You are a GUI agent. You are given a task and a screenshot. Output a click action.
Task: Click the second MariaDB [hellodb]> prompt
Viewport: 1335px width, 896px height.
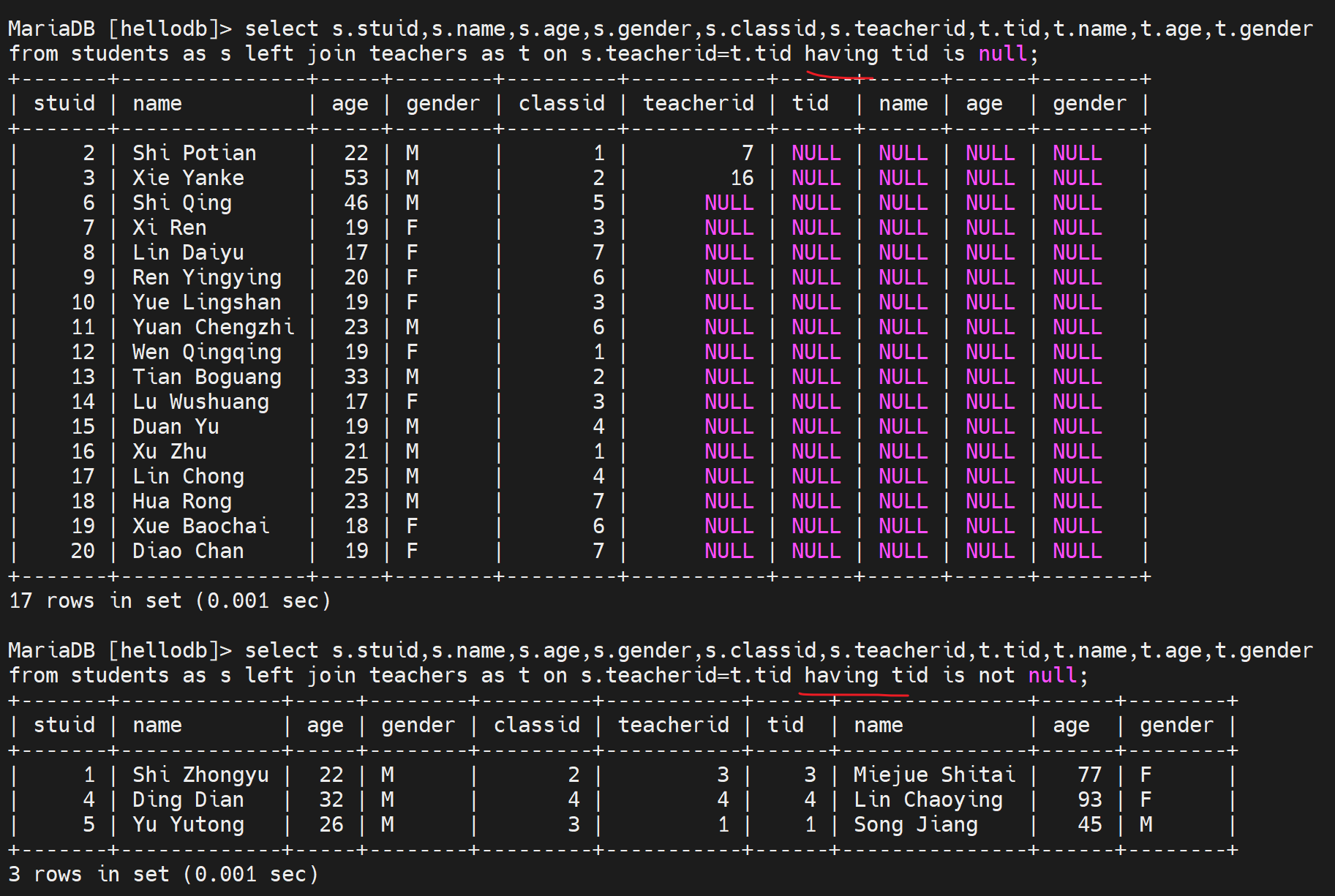[x=119, y=651]
